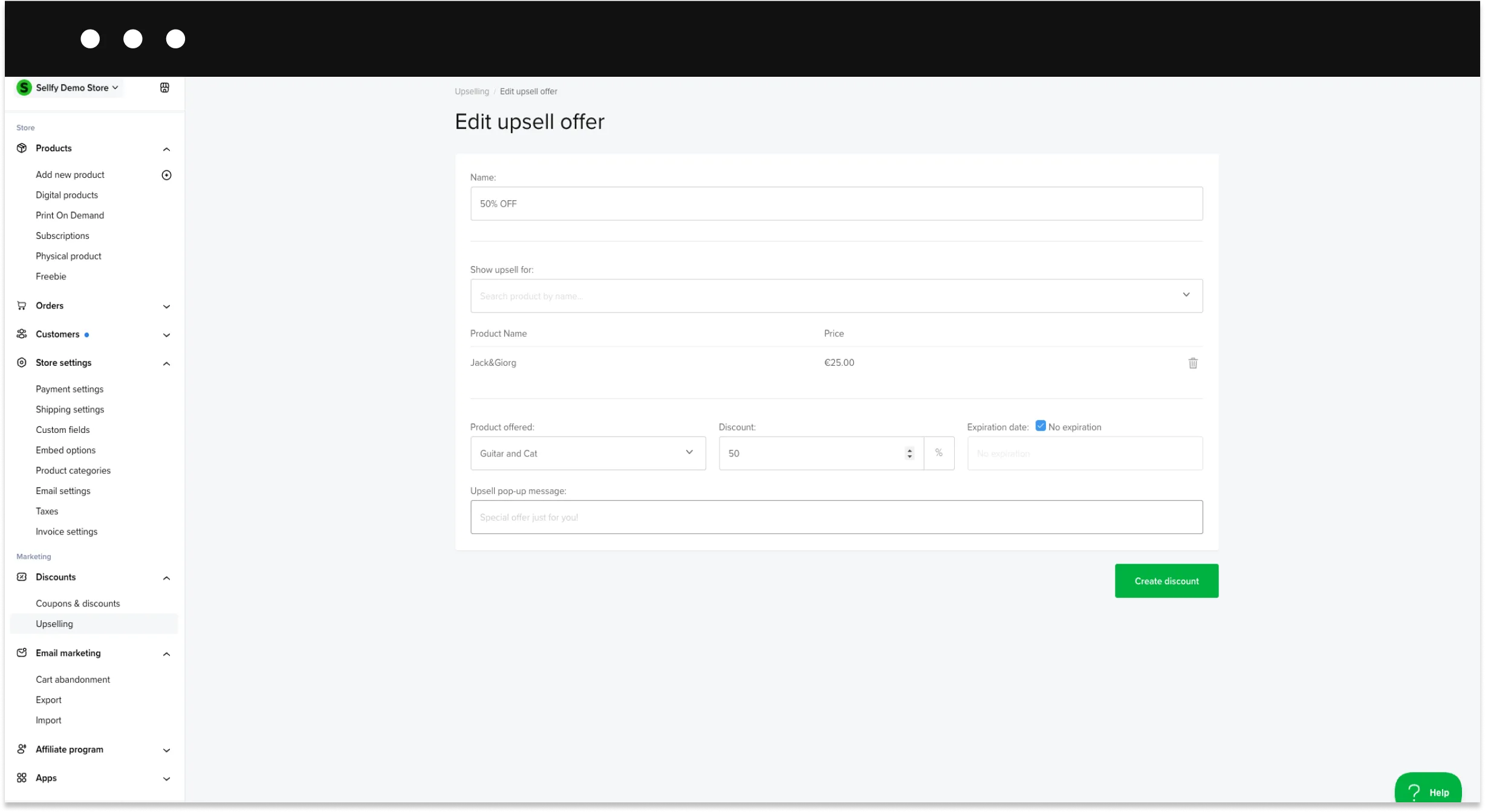Click the Customers people icon
The height and width of the screenshot is (812, 1485).
coord(22,334)
